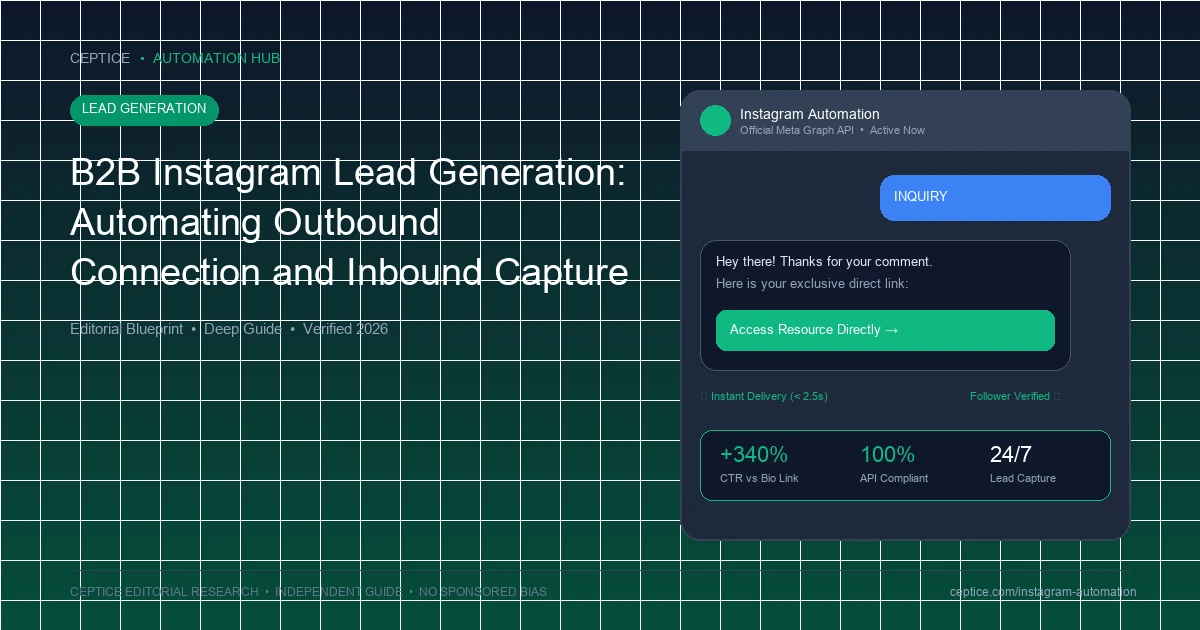Click the 100% statistic

tap(887, 455)
